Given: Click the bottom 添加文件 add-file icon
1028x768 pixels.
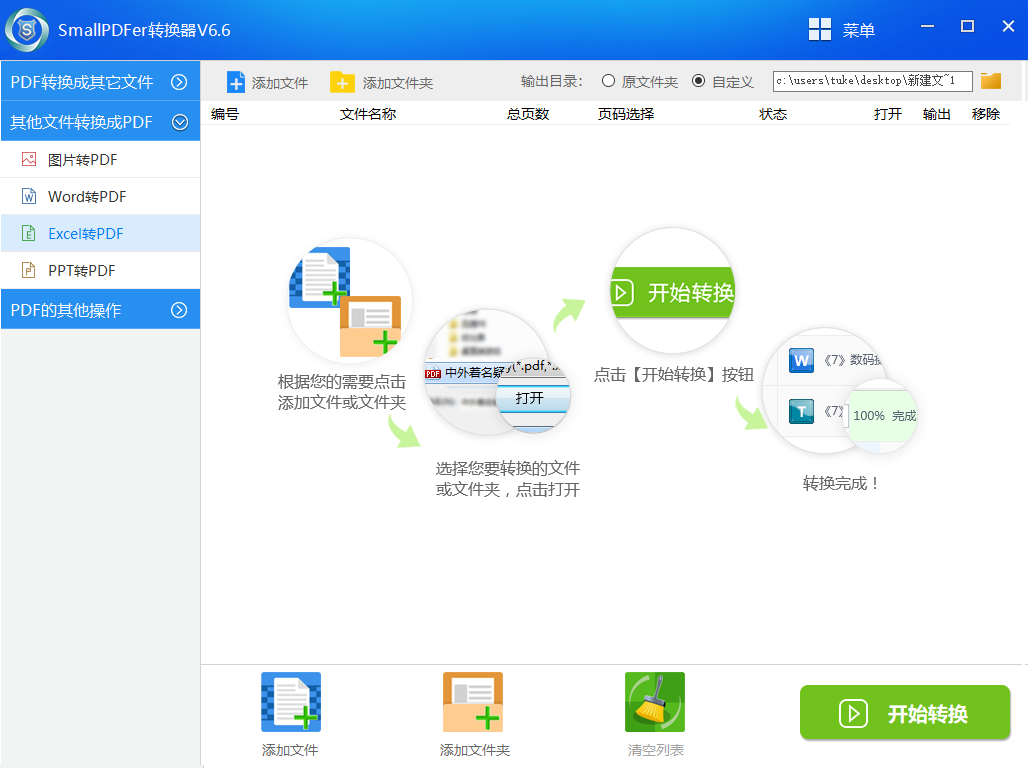Looking at the screenshot, I should [x=289, y=701].
